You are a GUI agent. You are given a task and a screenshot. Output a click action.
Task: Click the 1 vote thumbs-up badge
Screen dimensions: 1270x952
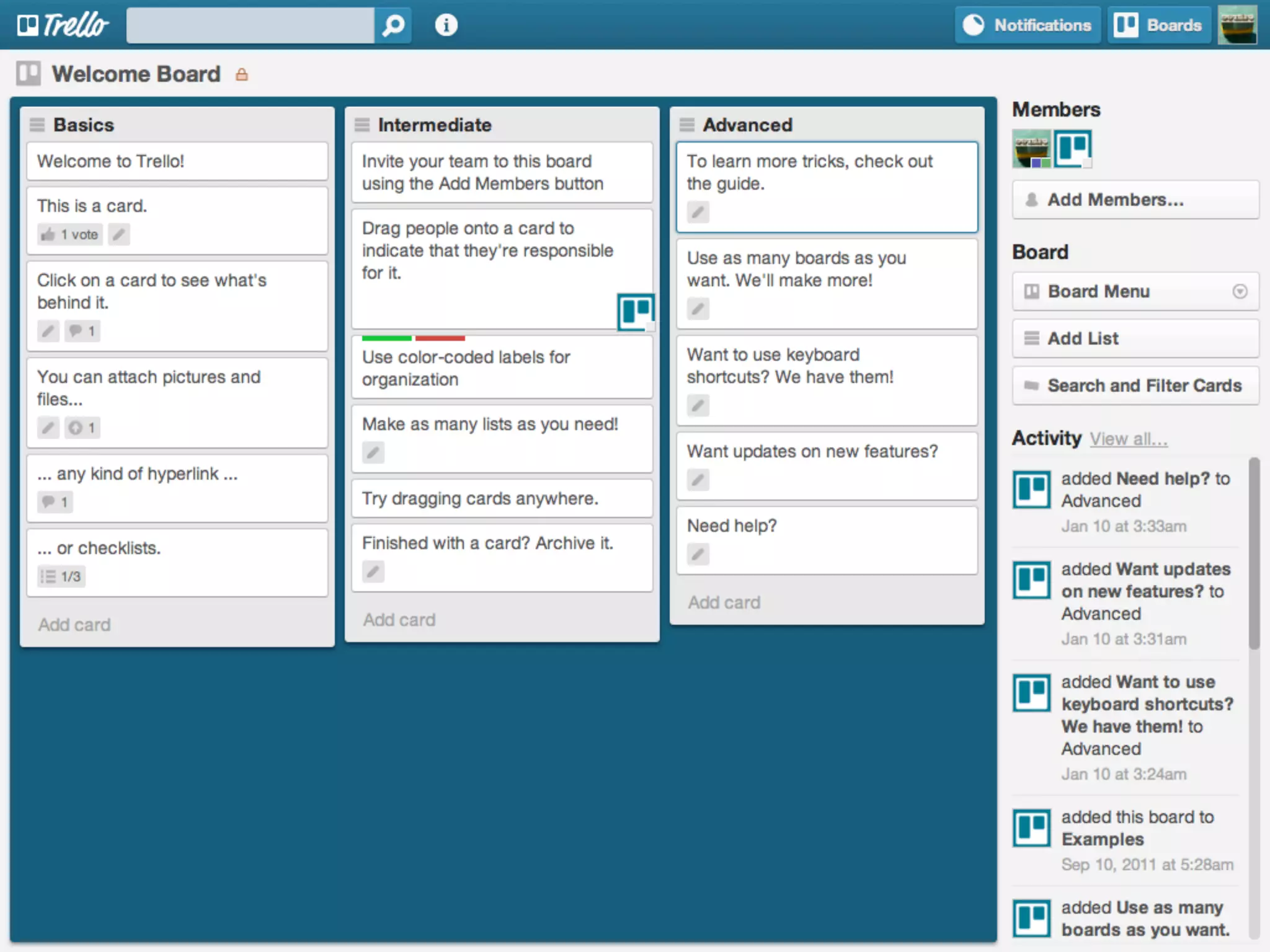[x=70, y=234]
